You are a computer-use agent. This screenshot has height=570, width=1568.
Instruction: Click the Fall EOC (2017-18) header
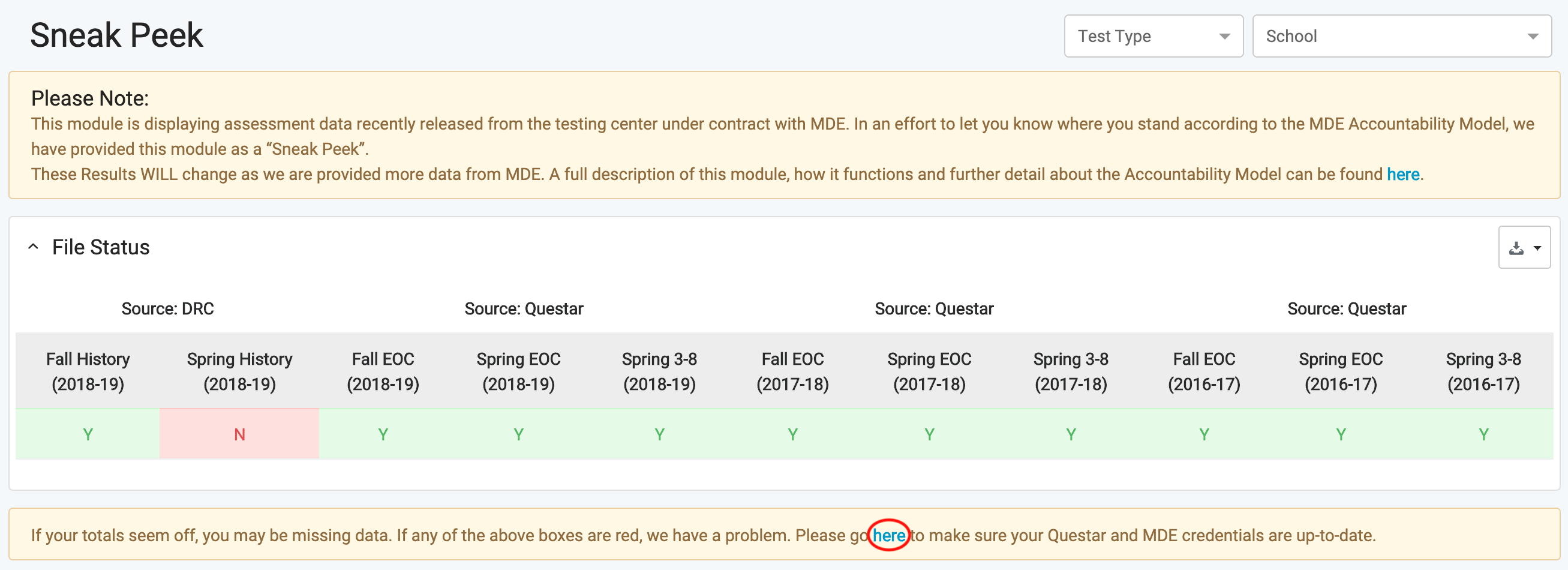(x=792, y=371)
